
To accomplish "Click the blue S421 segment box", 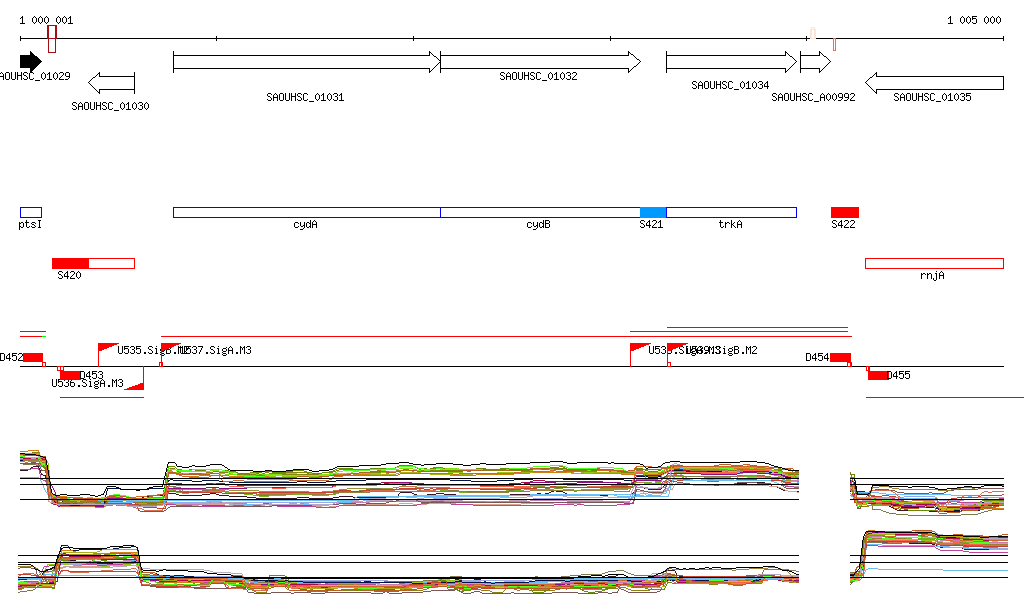I will coord(653,212).
